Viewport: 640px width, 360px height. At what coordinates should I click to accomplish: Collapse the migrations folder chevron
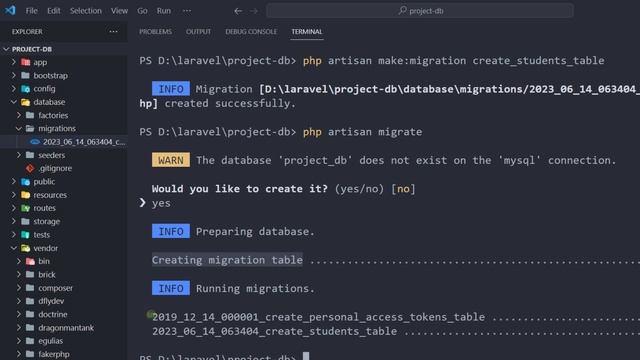point(18,129)
